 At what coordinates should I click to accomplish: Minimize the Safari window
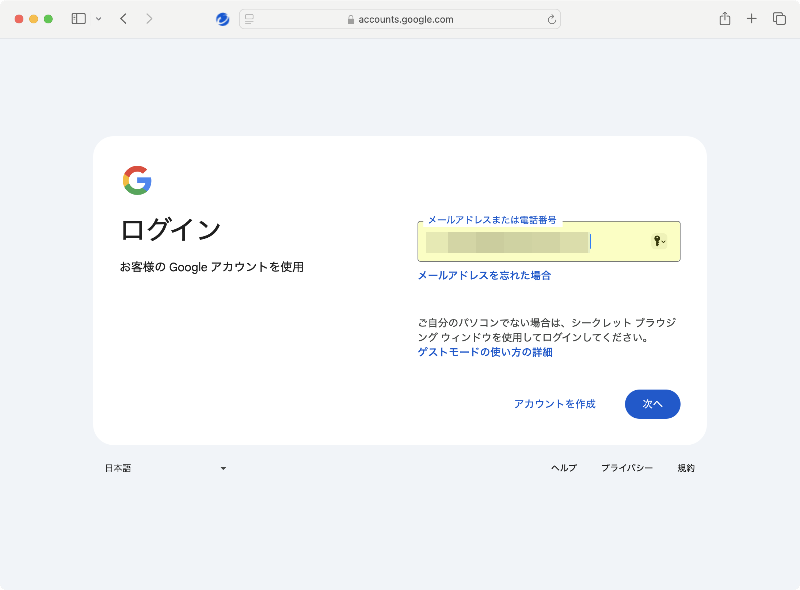point(34,19)
